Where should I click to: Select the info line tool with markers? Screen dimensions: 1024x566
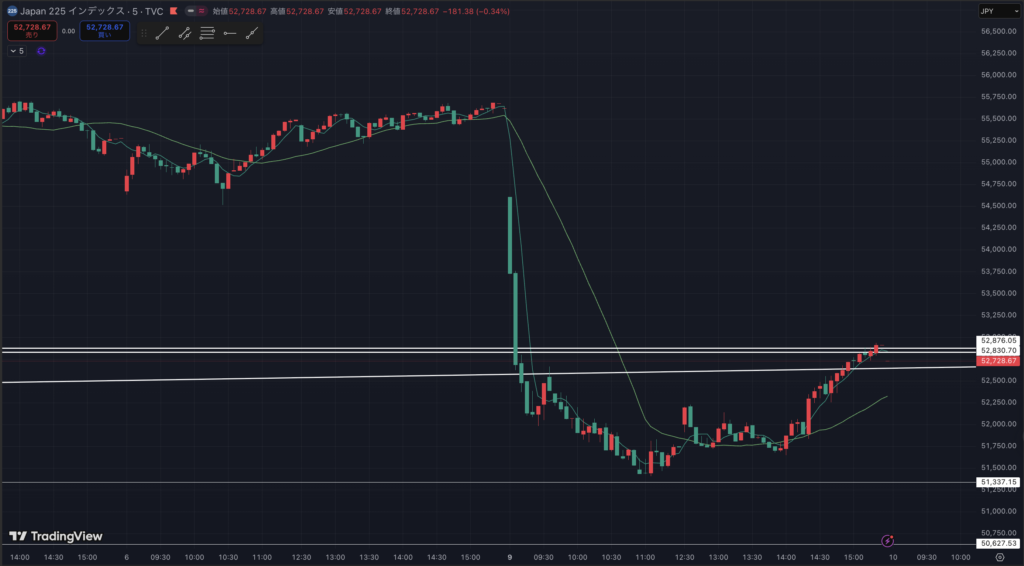pyautogui.click(x=185, y=33)
